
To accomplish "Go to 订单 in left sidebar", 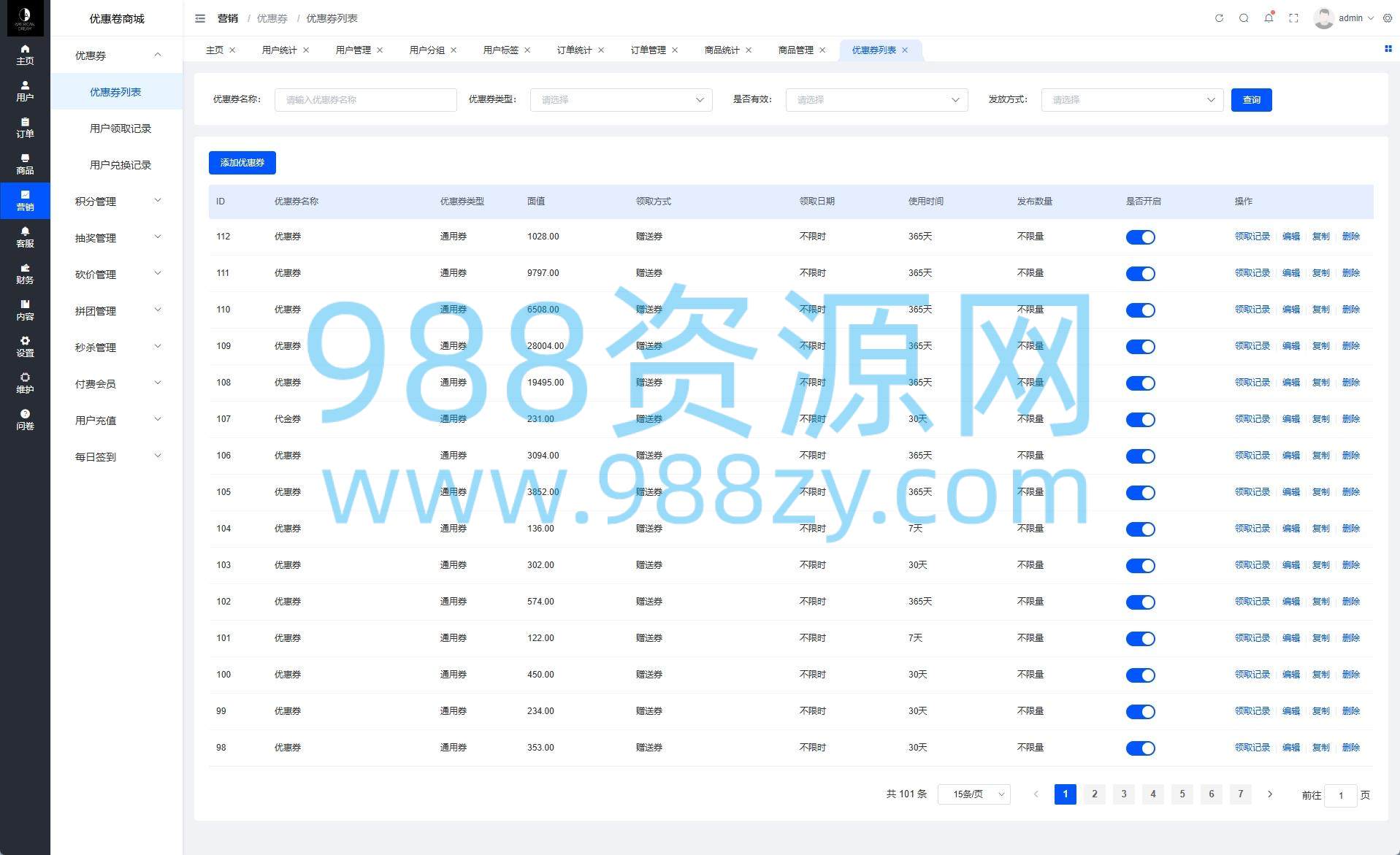I will click(25, 128).
